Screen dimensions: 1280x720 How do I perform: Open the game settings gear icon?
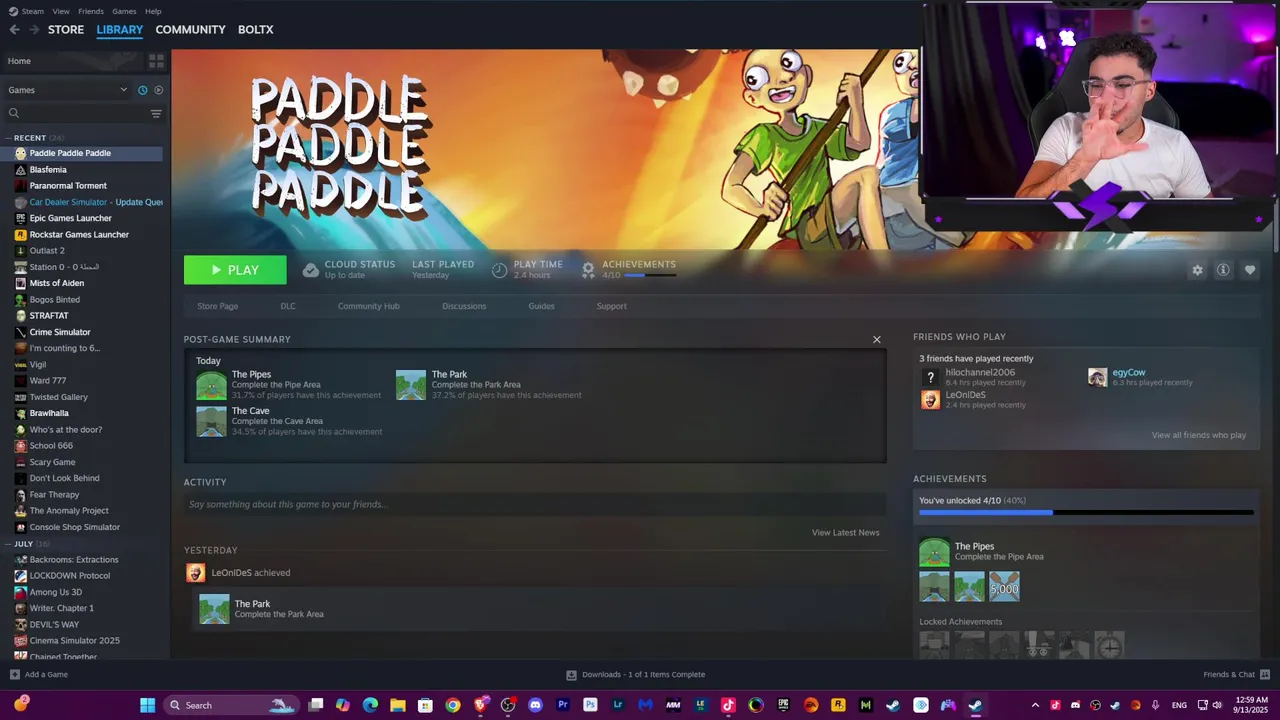tap(1197, 270)
